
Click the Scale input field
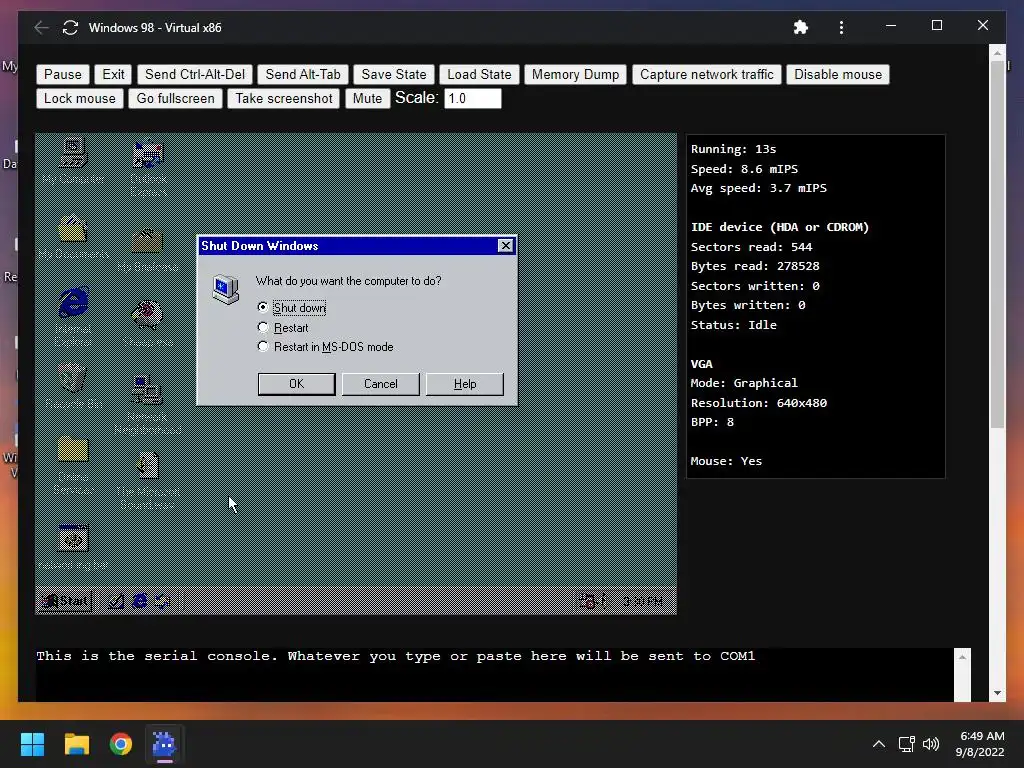point(473,99)
